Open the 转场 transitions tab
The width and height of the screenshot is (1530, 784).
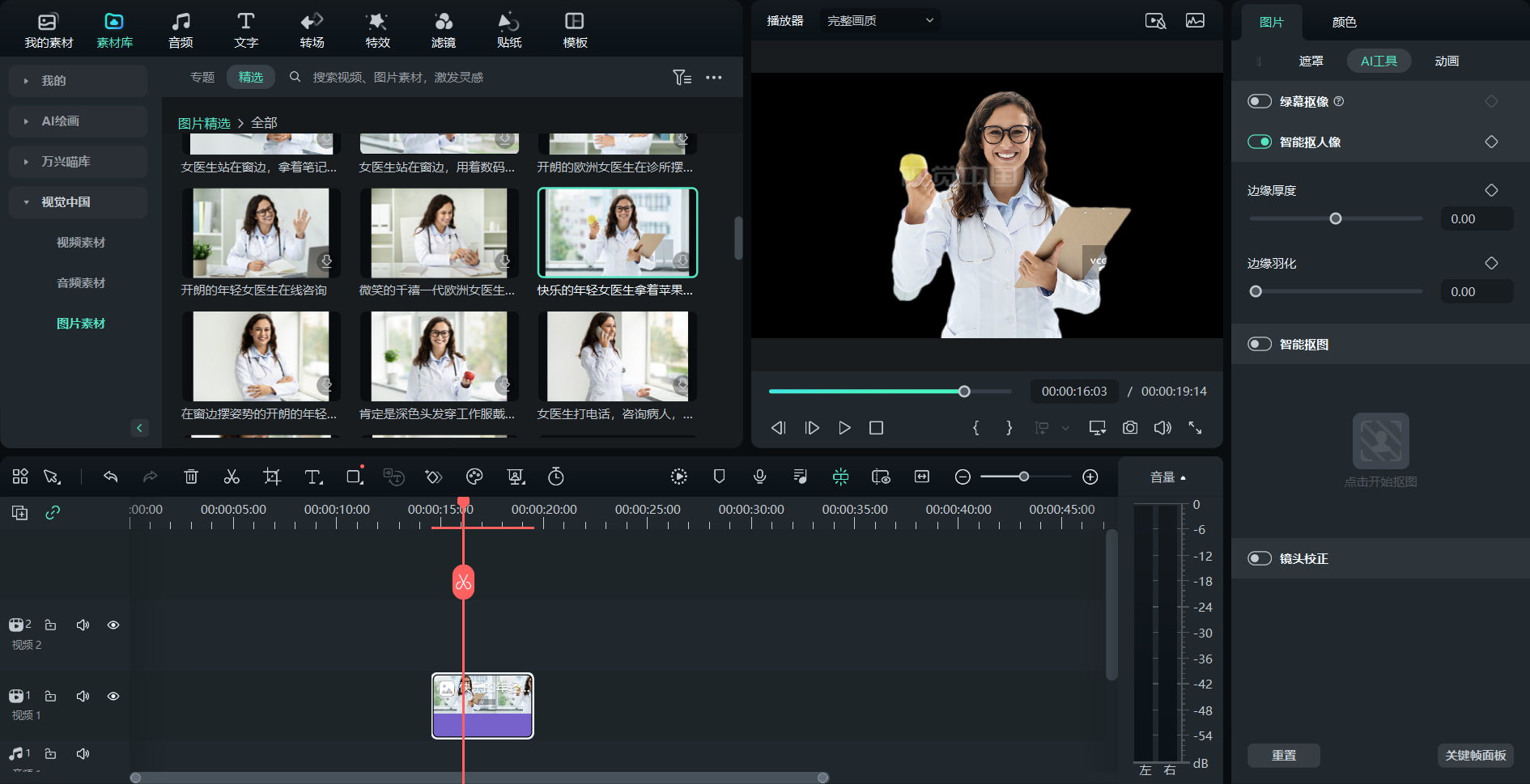coord(312,30)
